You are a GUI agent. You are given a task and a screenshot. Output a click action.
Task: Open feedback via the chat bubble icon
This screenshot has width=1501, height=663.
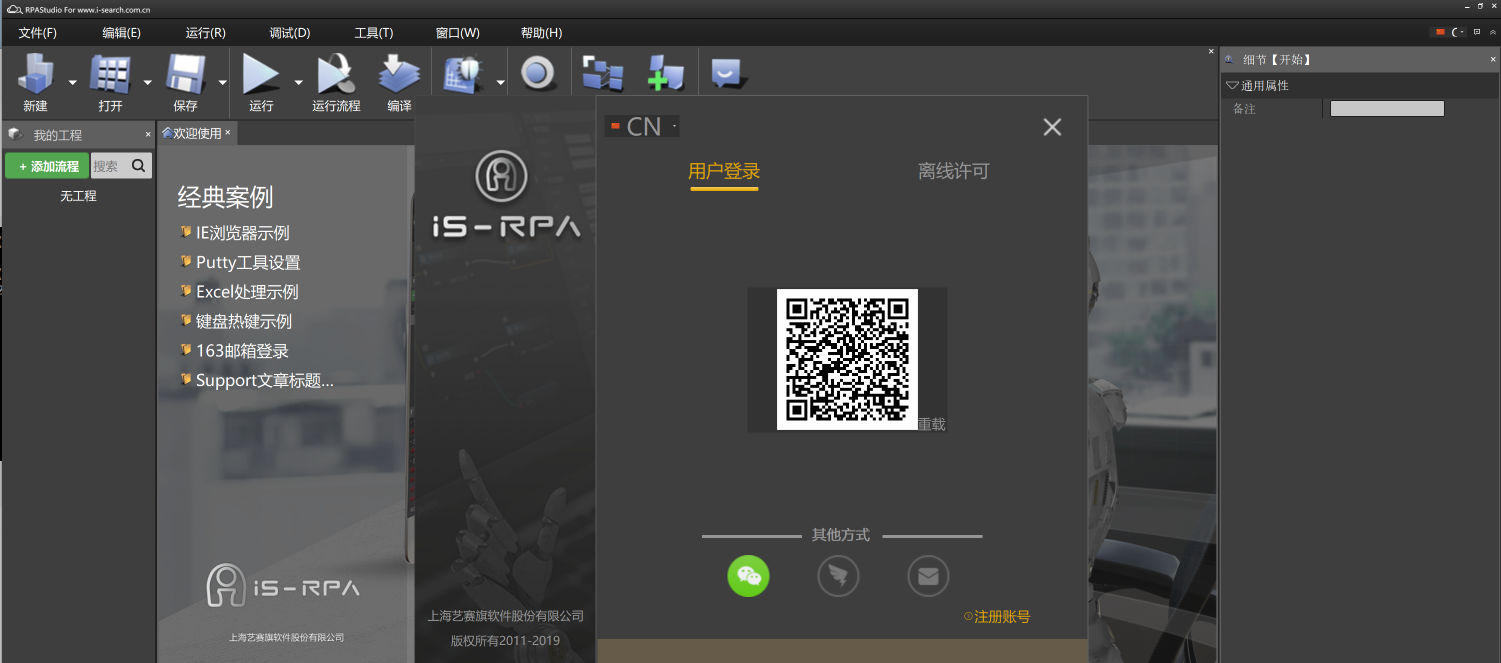726,72
